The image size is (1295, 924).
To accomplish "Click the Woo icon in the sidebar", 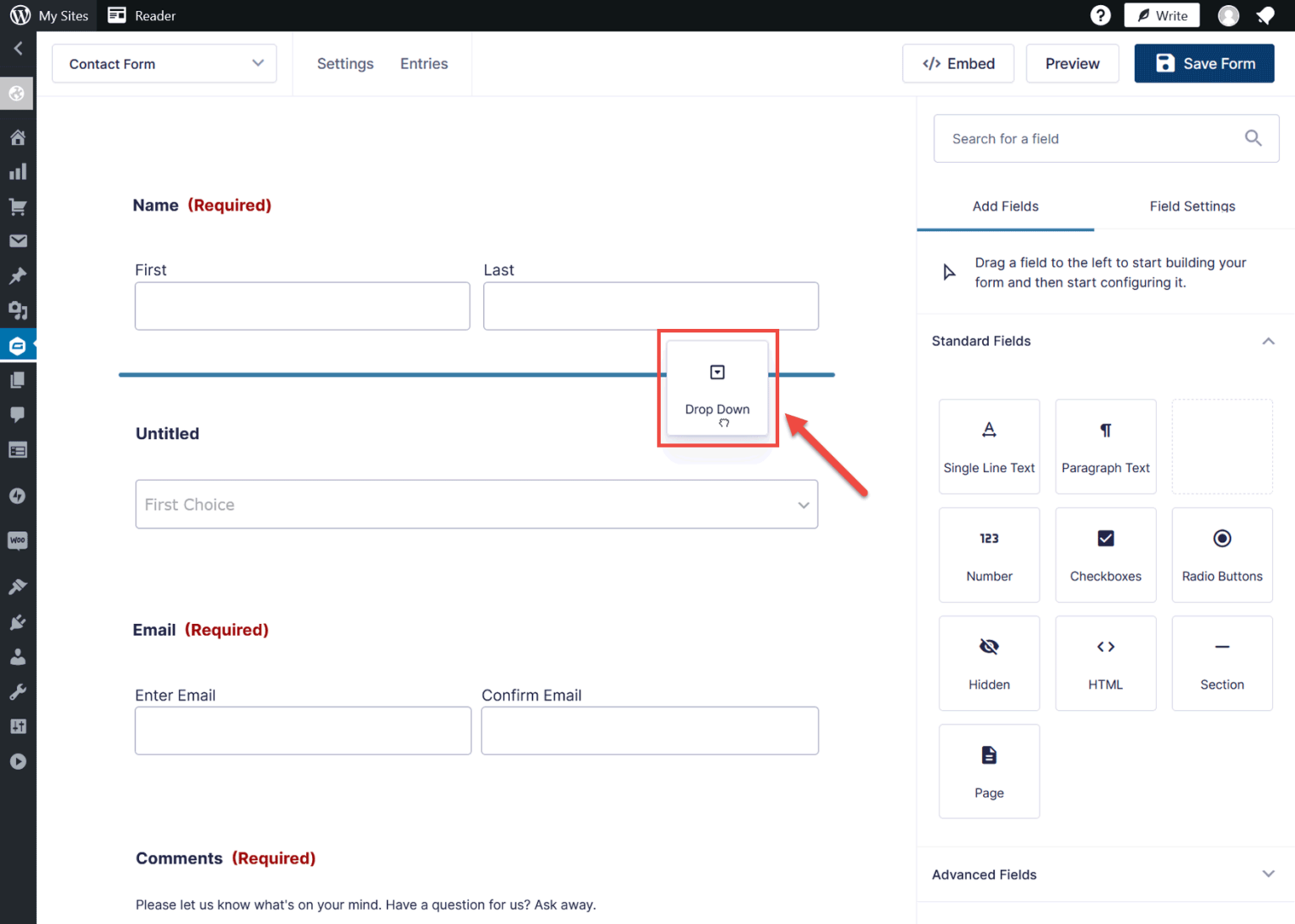I will click(18, 540).
